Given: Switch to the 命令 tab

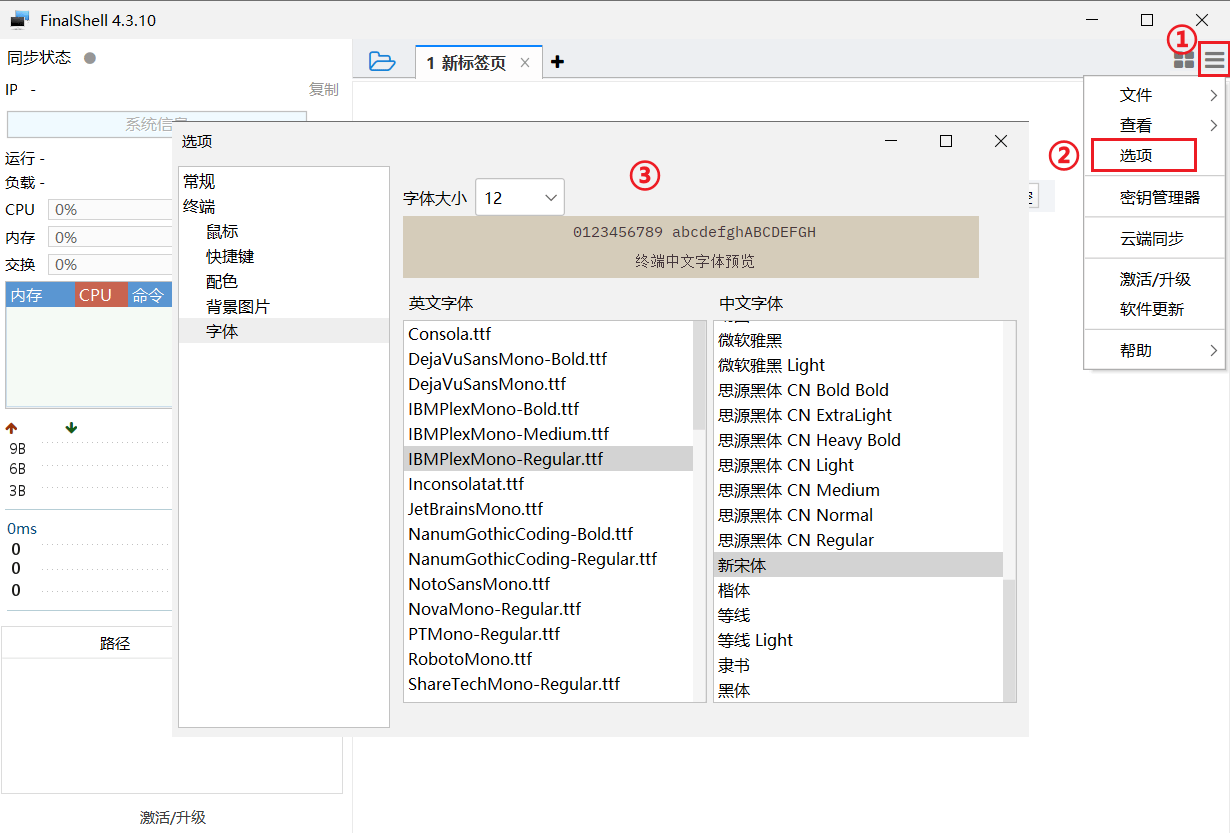Looking at the screenshot, I should click(x=148, y=295).
